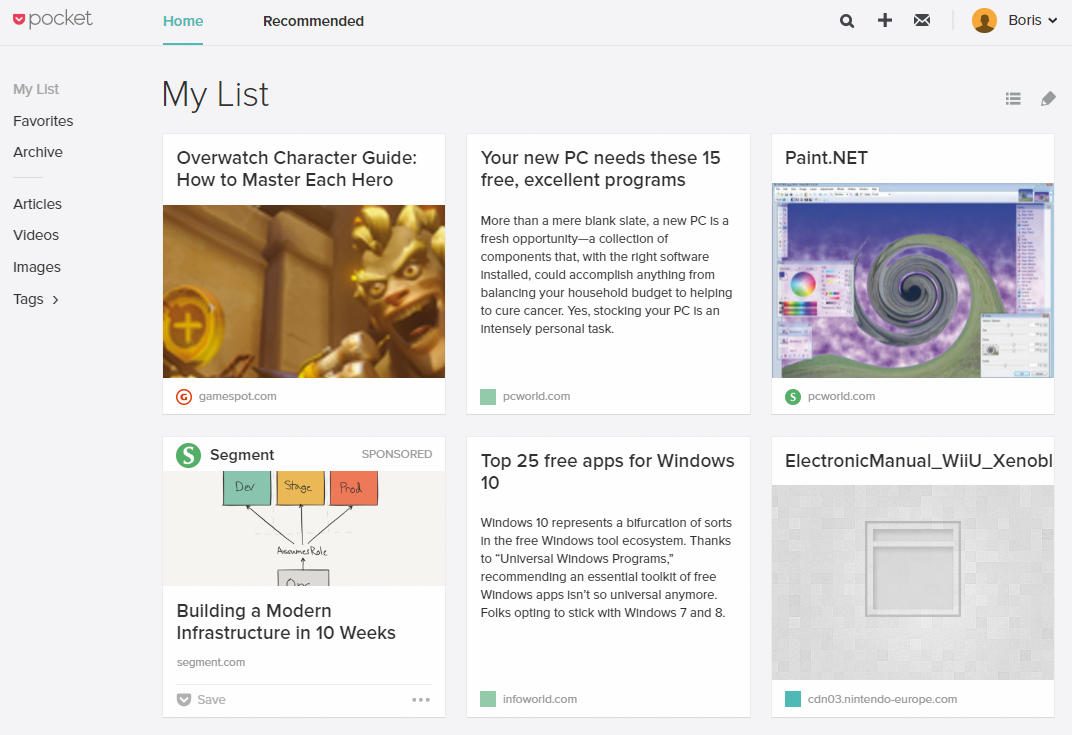Image resolution: width=1072 pixels, height=735 pixels.
Task: Open the search icon in header
Action: (846, 21)
